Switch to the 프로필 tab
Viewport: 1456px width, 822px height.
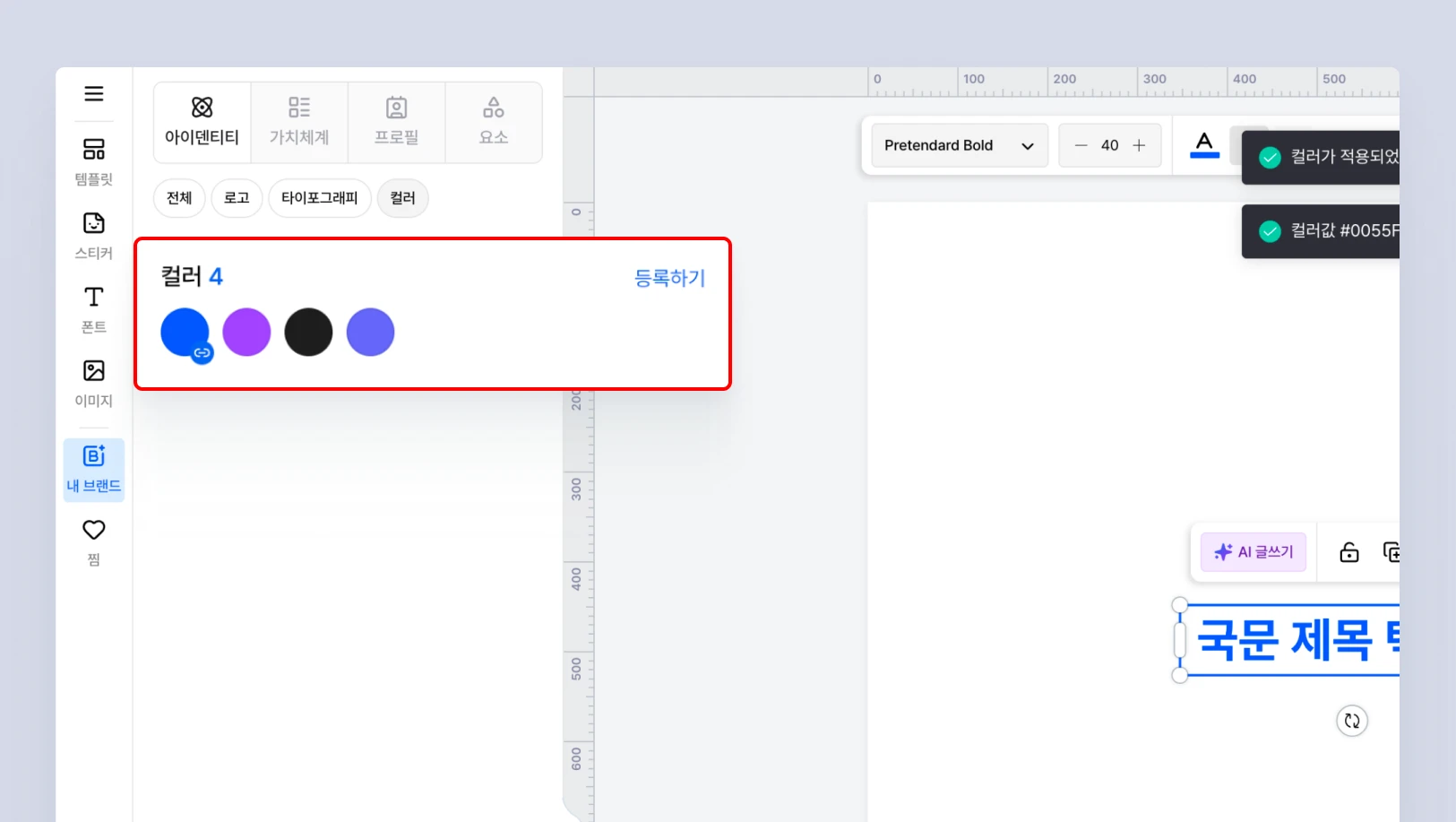pyautogui.click(x=397, y=123)
